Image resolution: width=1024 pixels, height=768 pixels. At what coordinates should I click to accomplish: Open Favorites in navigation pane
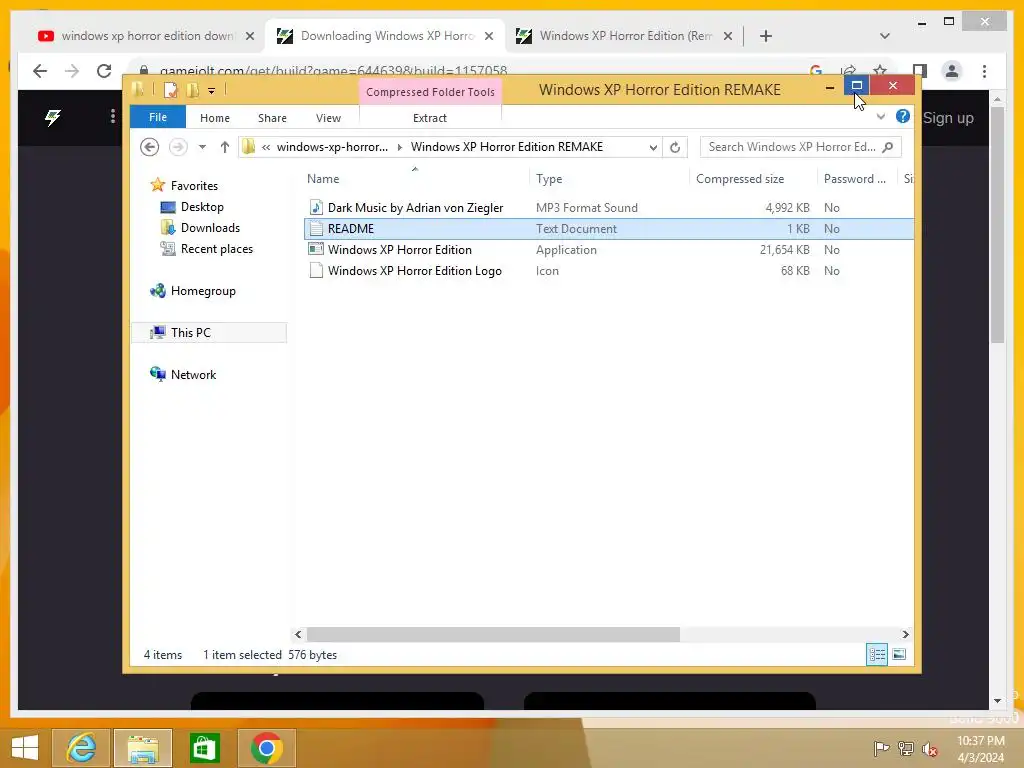pos(194,185)
